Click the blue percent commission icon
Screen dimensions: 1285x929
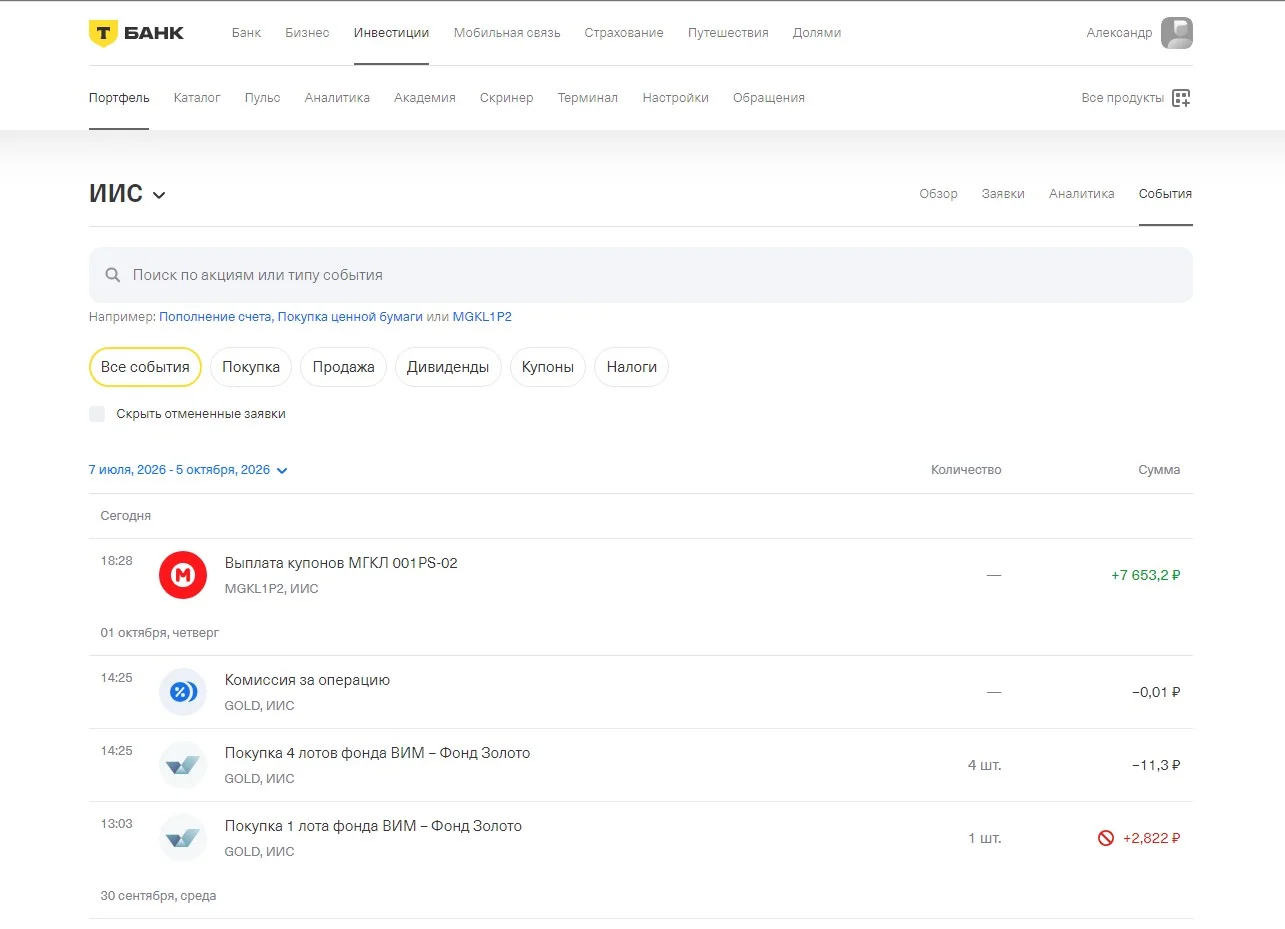click(x=183, y=692)
